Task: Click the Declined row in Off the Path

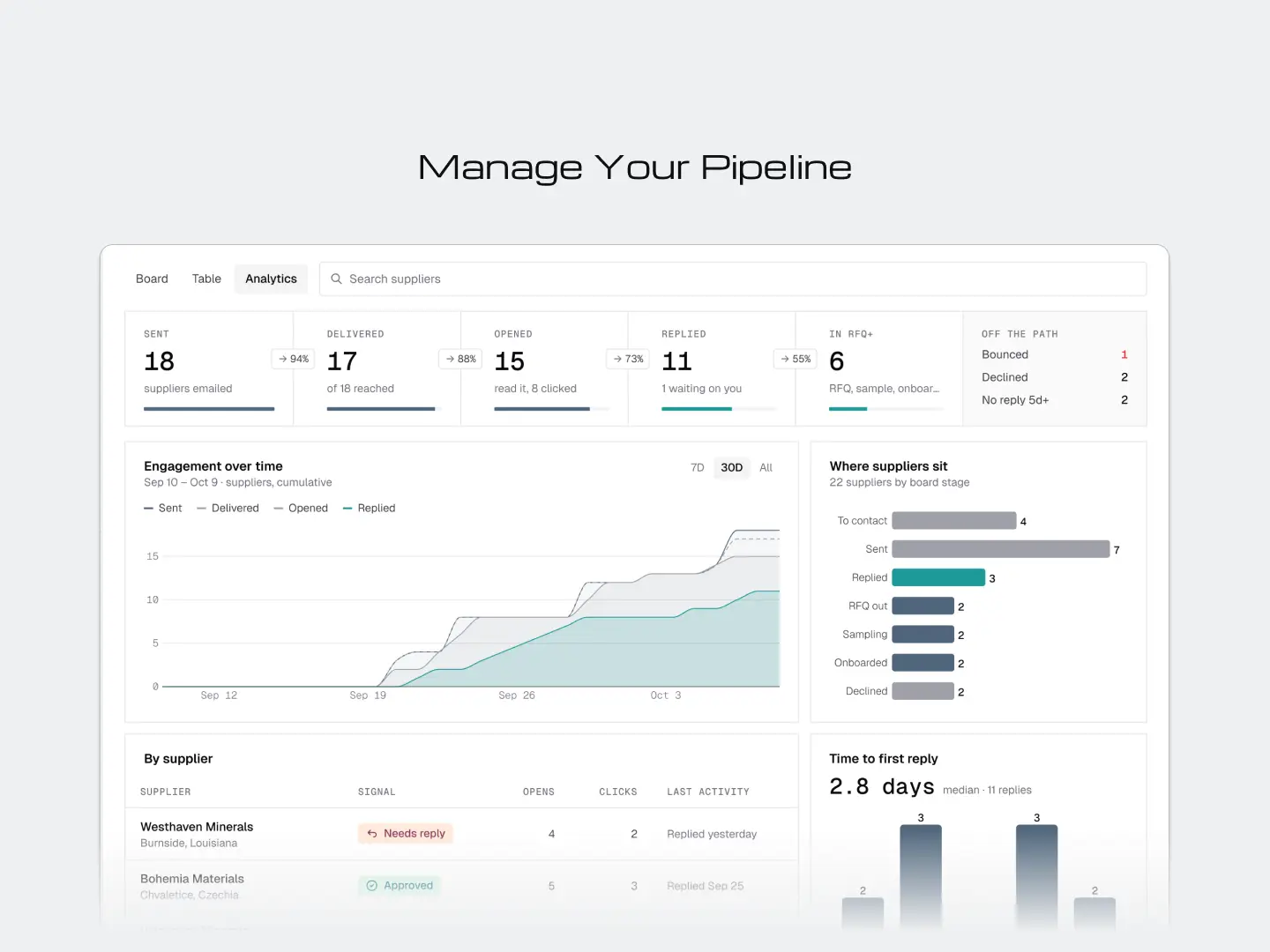Action: [1055, 377]
